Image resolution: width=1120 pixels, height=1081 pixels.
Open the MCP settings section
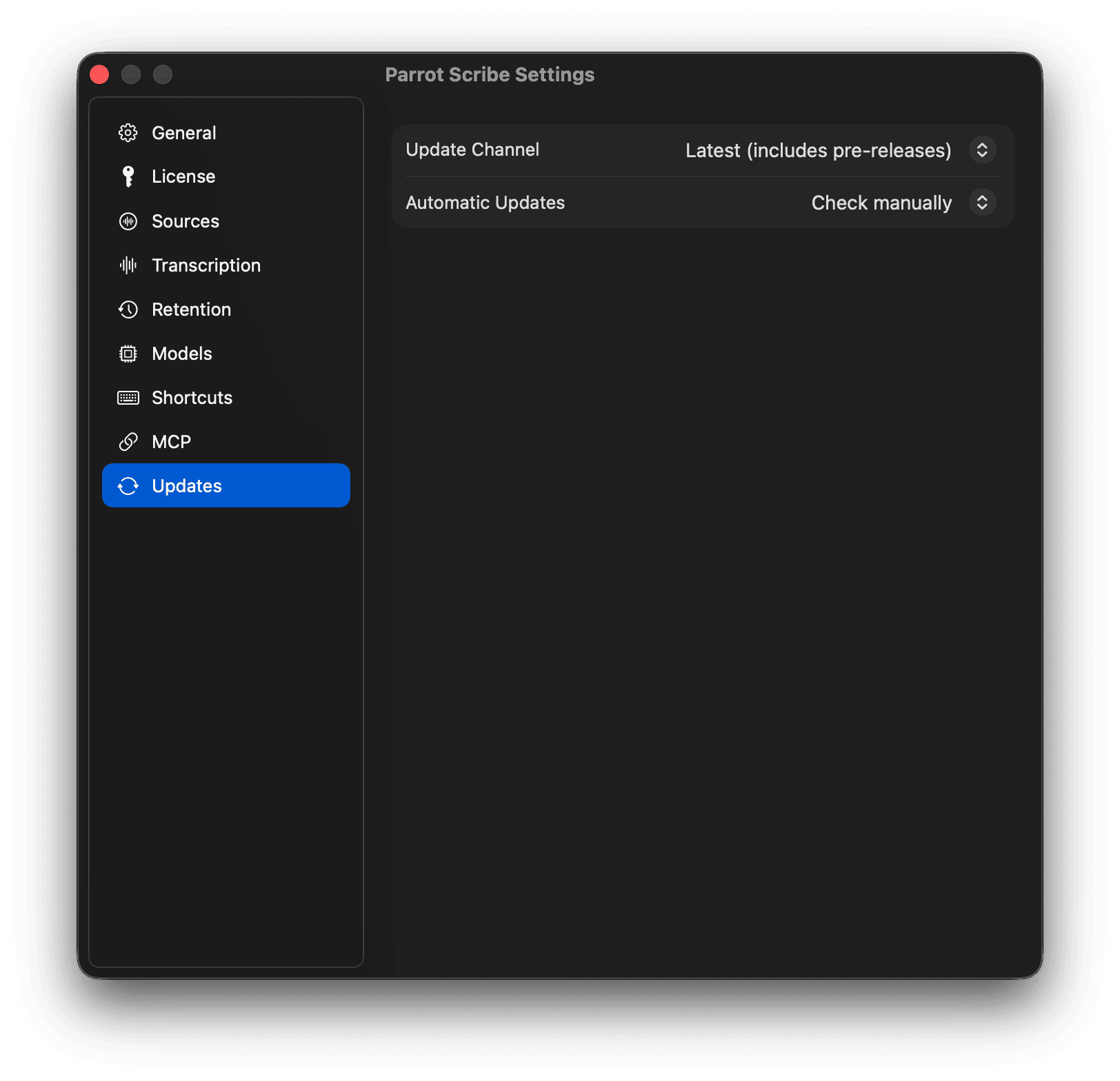(171, 441)
